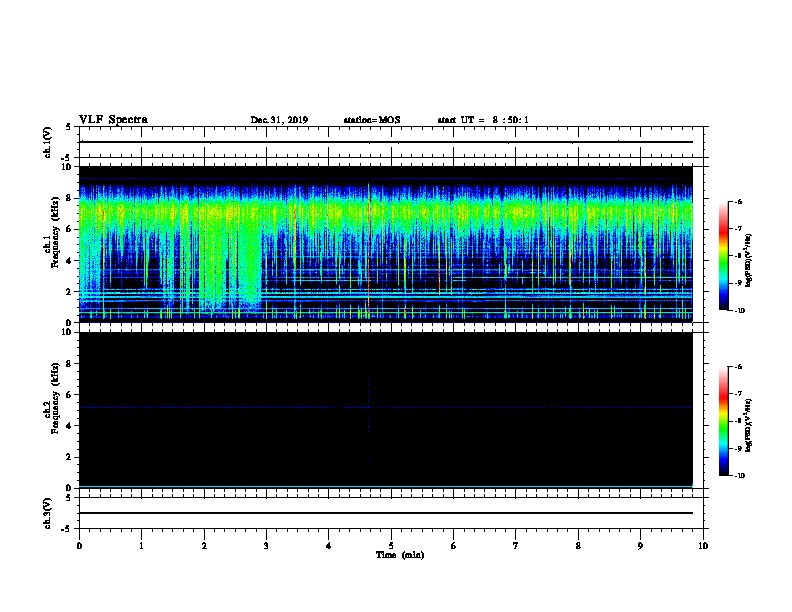This screenshot has height=612, width=792.
Task: Click the "Time (min)" axis title
Action: pos(400,555)
